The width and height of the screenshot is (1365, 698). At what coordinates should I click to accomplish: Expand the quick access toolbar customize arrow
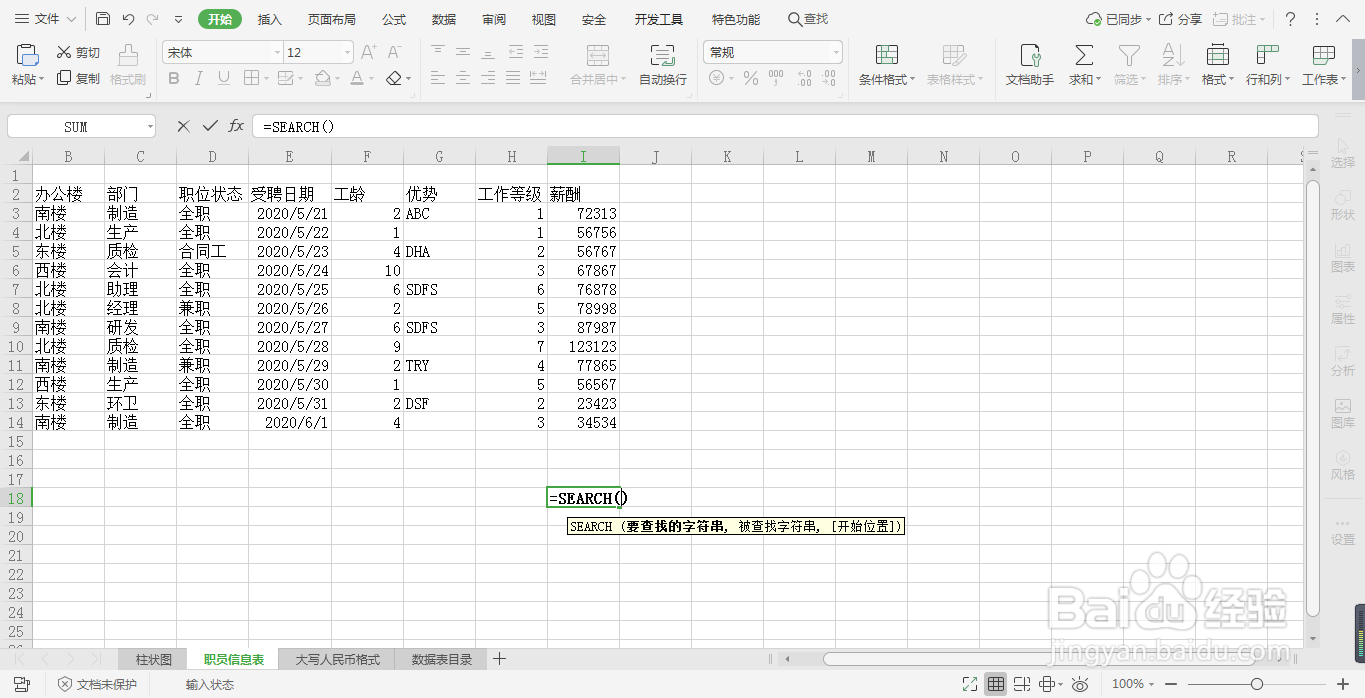point(178,19)
